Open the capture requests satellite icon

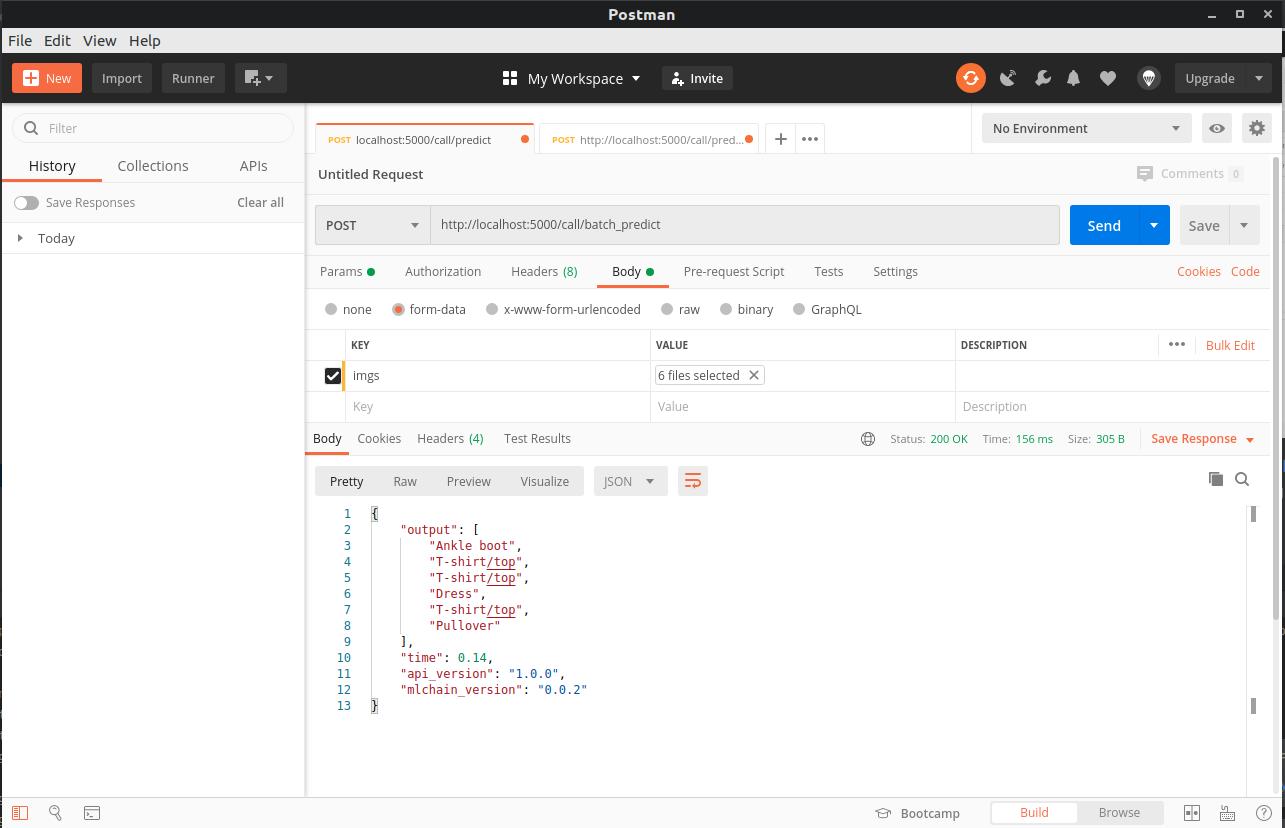[x=1008, y=78]
